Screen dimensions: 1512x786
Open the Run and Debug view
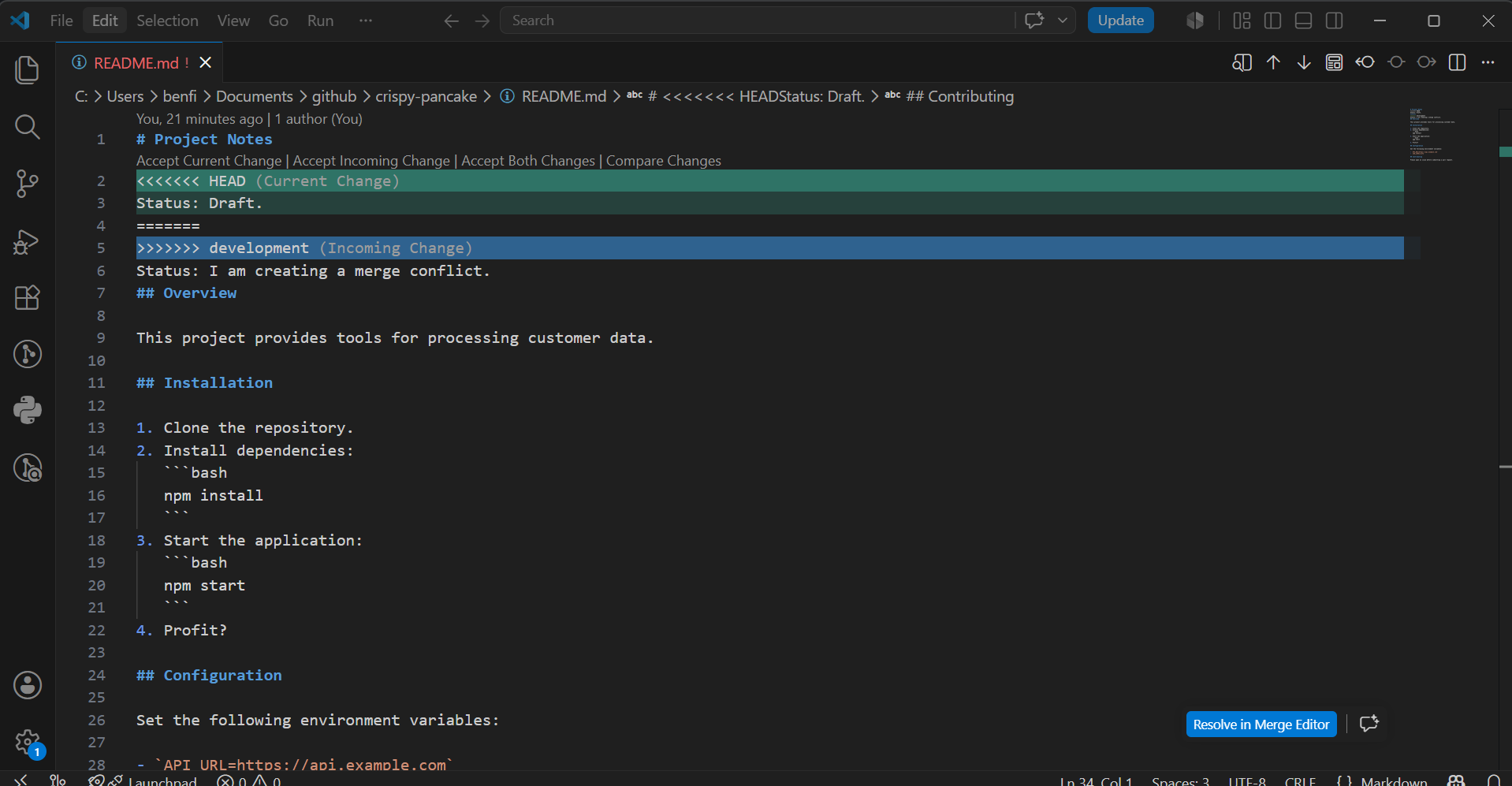pyautogui.click(x=28, y=241)
